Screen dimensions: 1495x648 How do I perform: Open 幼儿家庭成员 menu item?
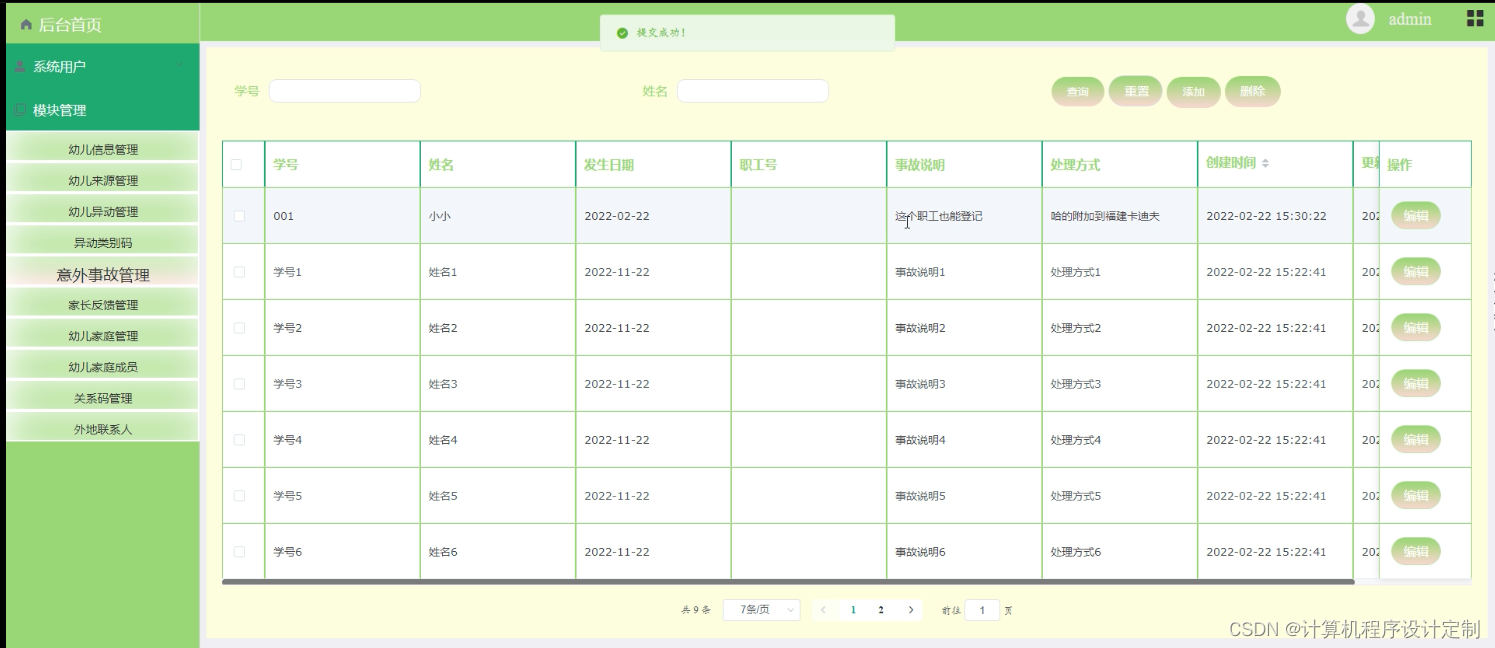(102, 367)
